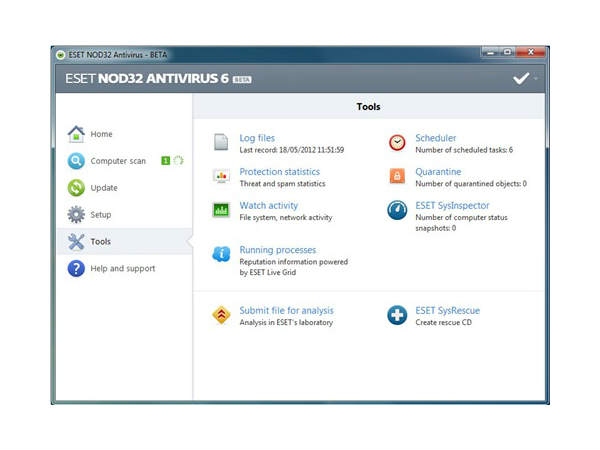Click the text 'Last record: 18/05/2012 11:51:59'
The image size is (600, 450).
point(292,150)
